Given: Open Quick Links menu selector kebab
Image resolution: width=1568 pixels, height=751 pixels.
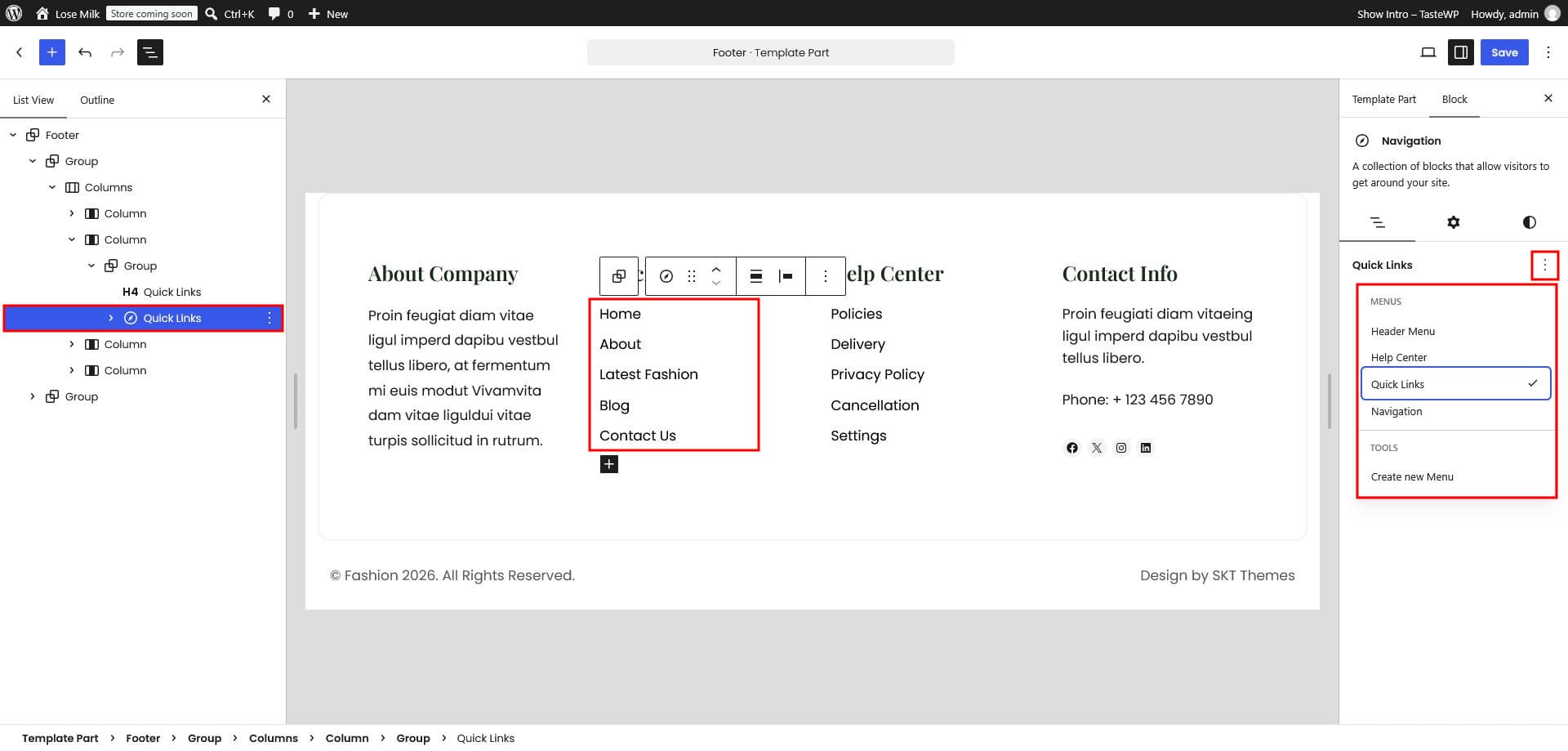Looking at the screenshot, I should 1545,265.
